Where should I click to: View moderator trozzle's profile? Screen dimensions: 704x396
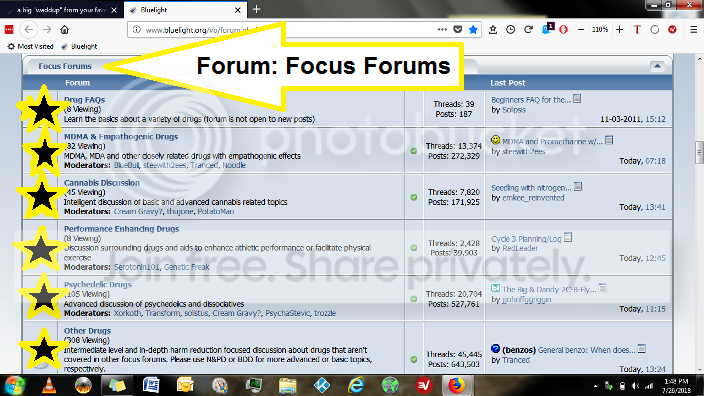click(x=325, y=313)
